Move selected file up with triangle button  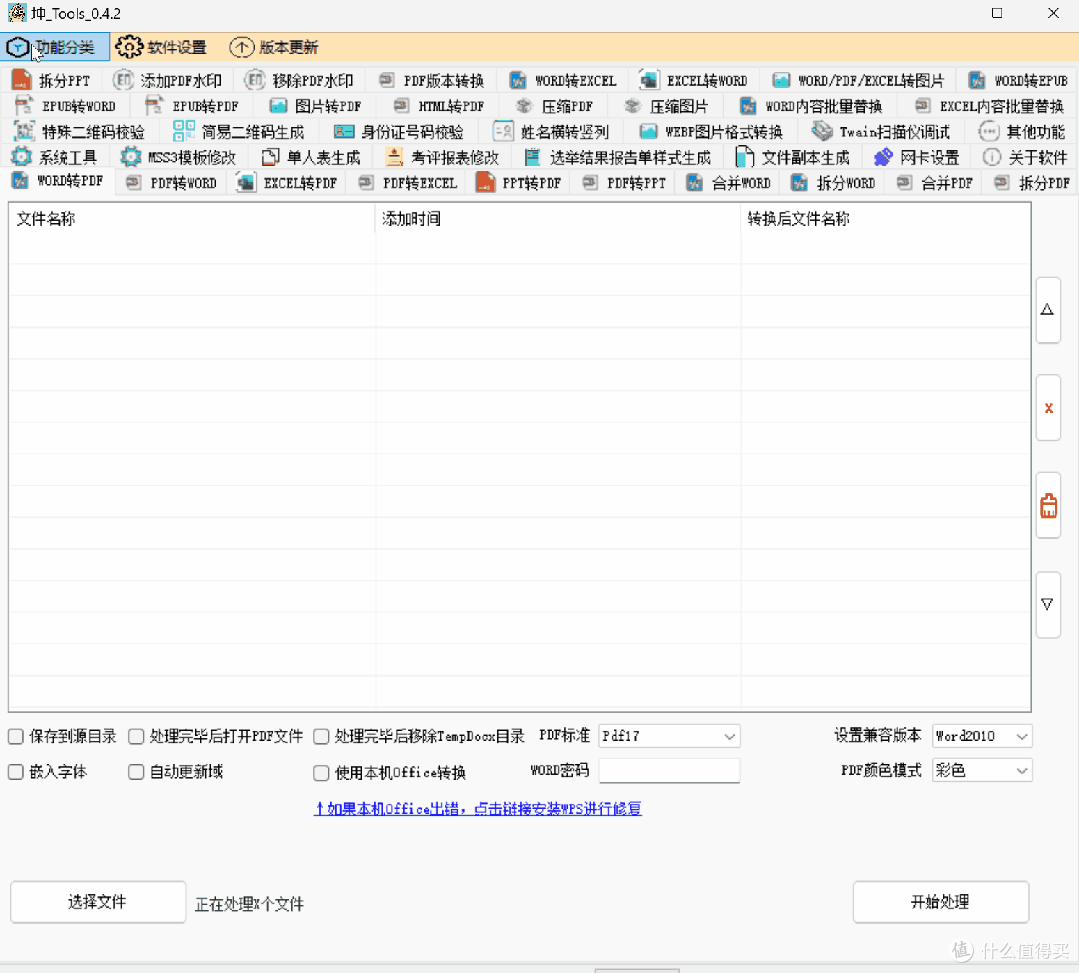[x=1047, y=310]
